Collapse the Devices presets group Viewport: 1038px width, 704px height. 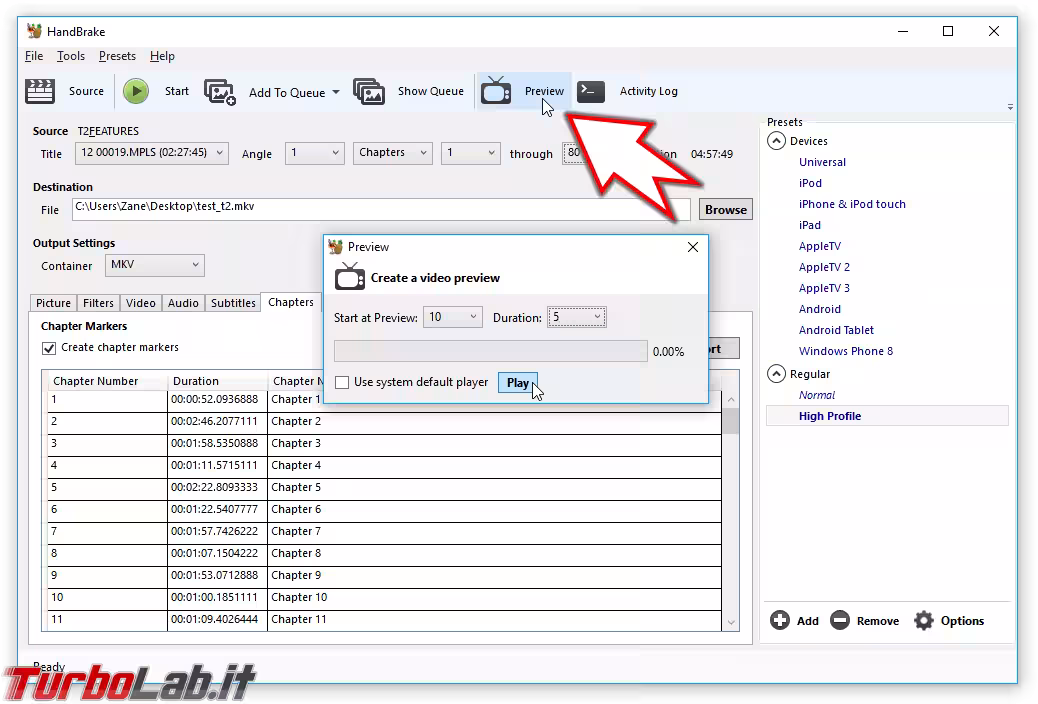776,141
